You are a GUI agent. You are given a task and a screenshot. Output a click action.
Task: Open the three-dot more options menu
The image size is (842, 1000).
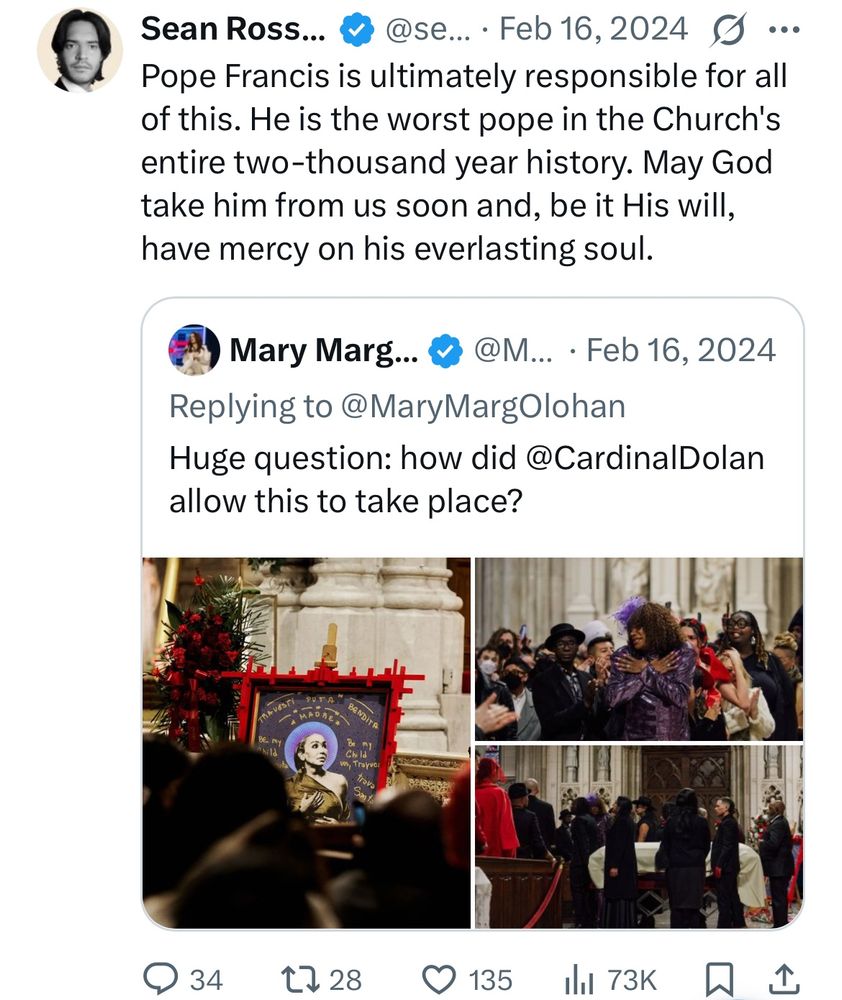click(783, 29)
